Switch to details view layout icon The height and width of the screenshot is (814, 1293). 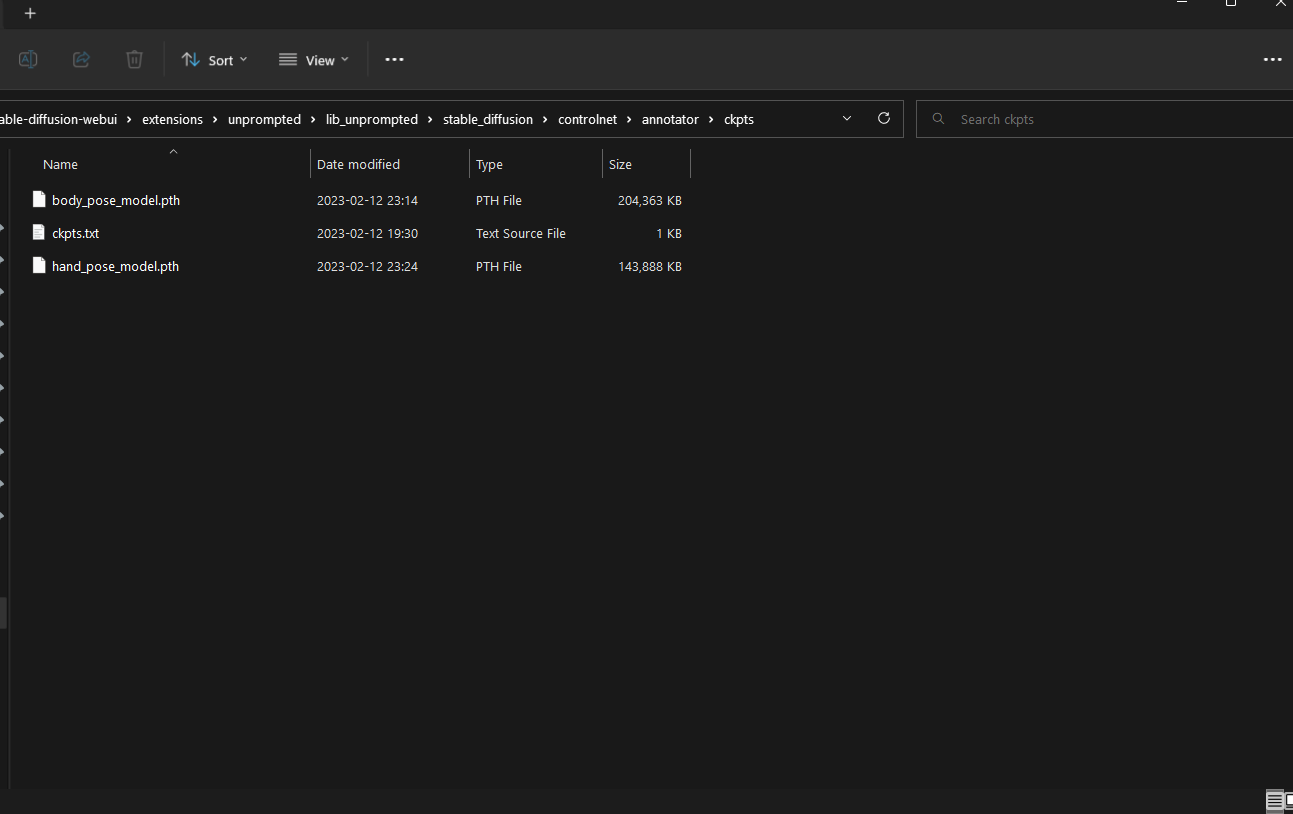[x=1274, y=800]
